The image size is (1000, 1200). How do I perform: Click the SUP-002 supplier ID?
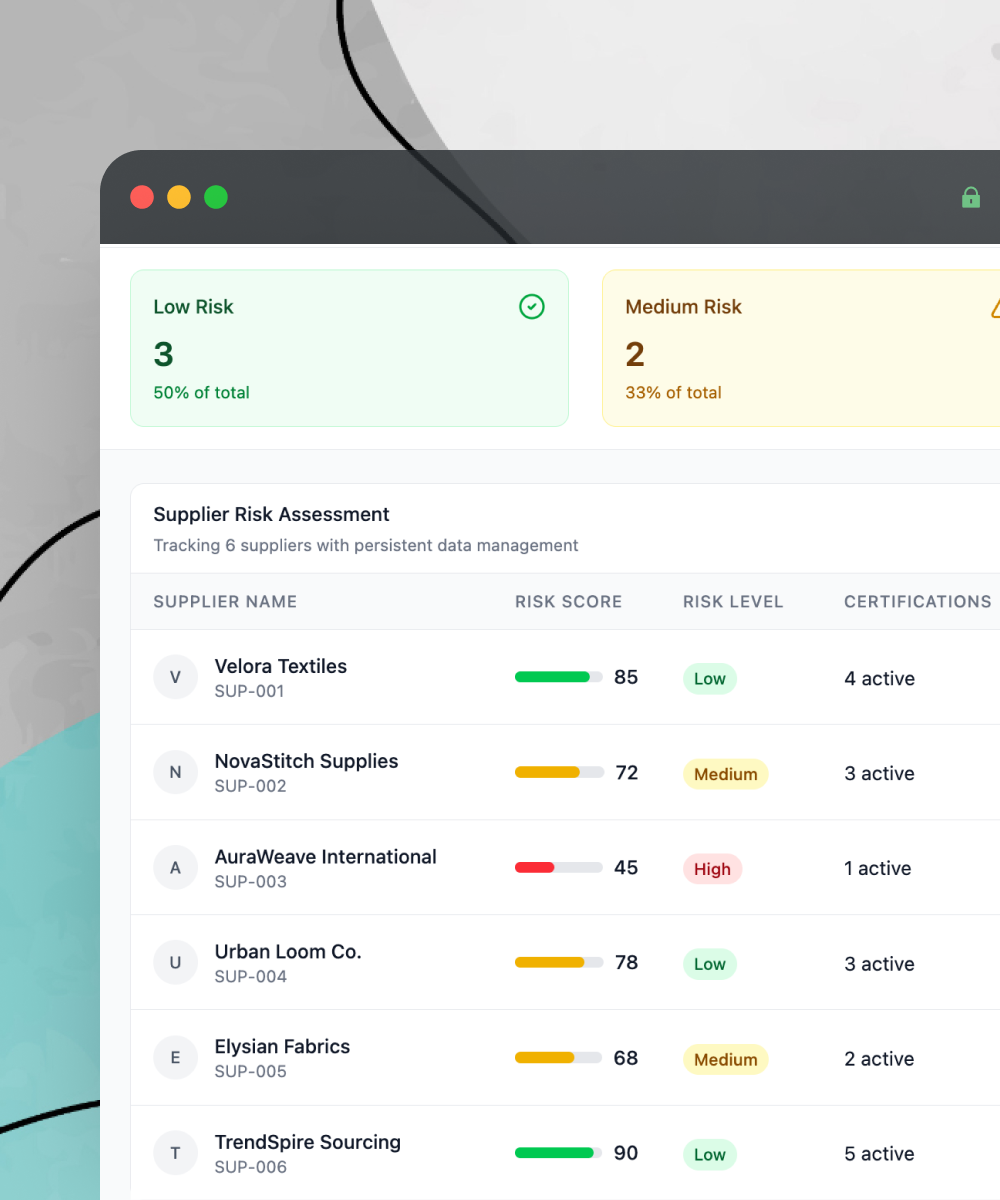tap(251, 786)
